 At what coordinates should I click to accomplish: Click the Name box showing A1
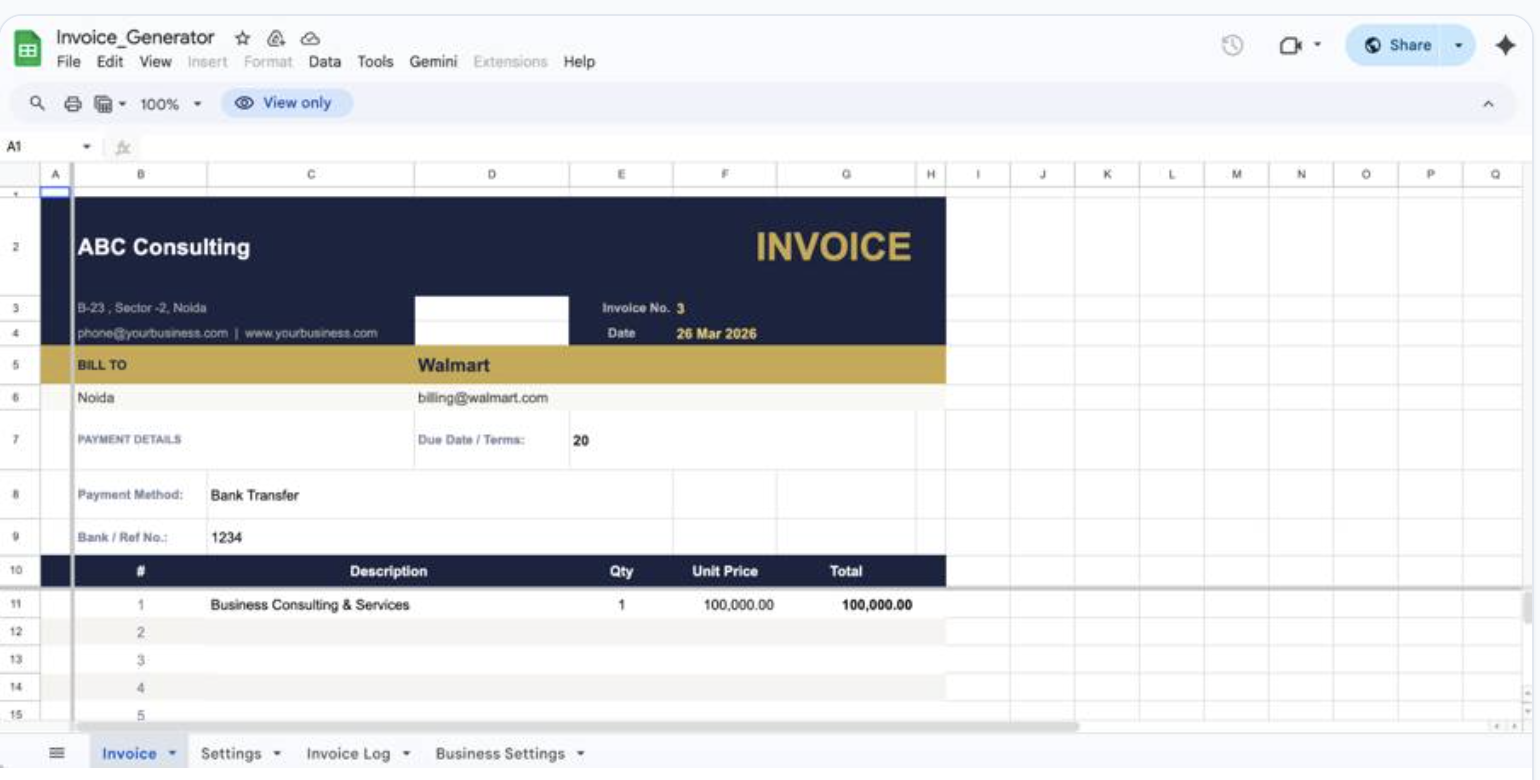(x=40, y=147)
